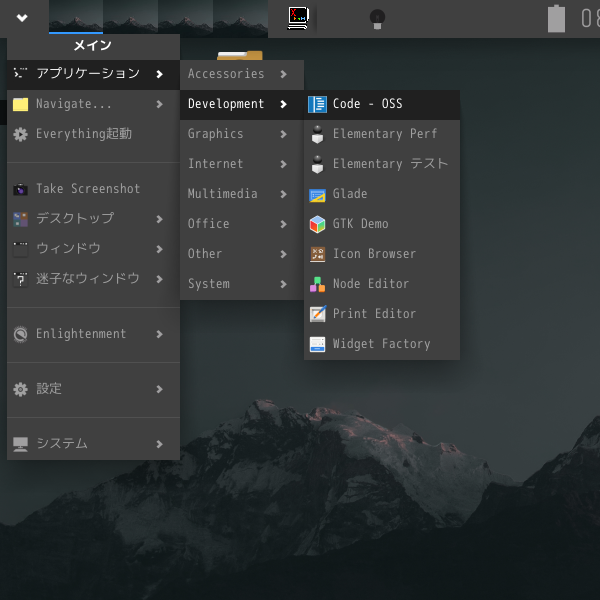The width and height of the screenshot is (600, 600).
Task: Click the Code - OSS blue icon
Action: point(317,104)
